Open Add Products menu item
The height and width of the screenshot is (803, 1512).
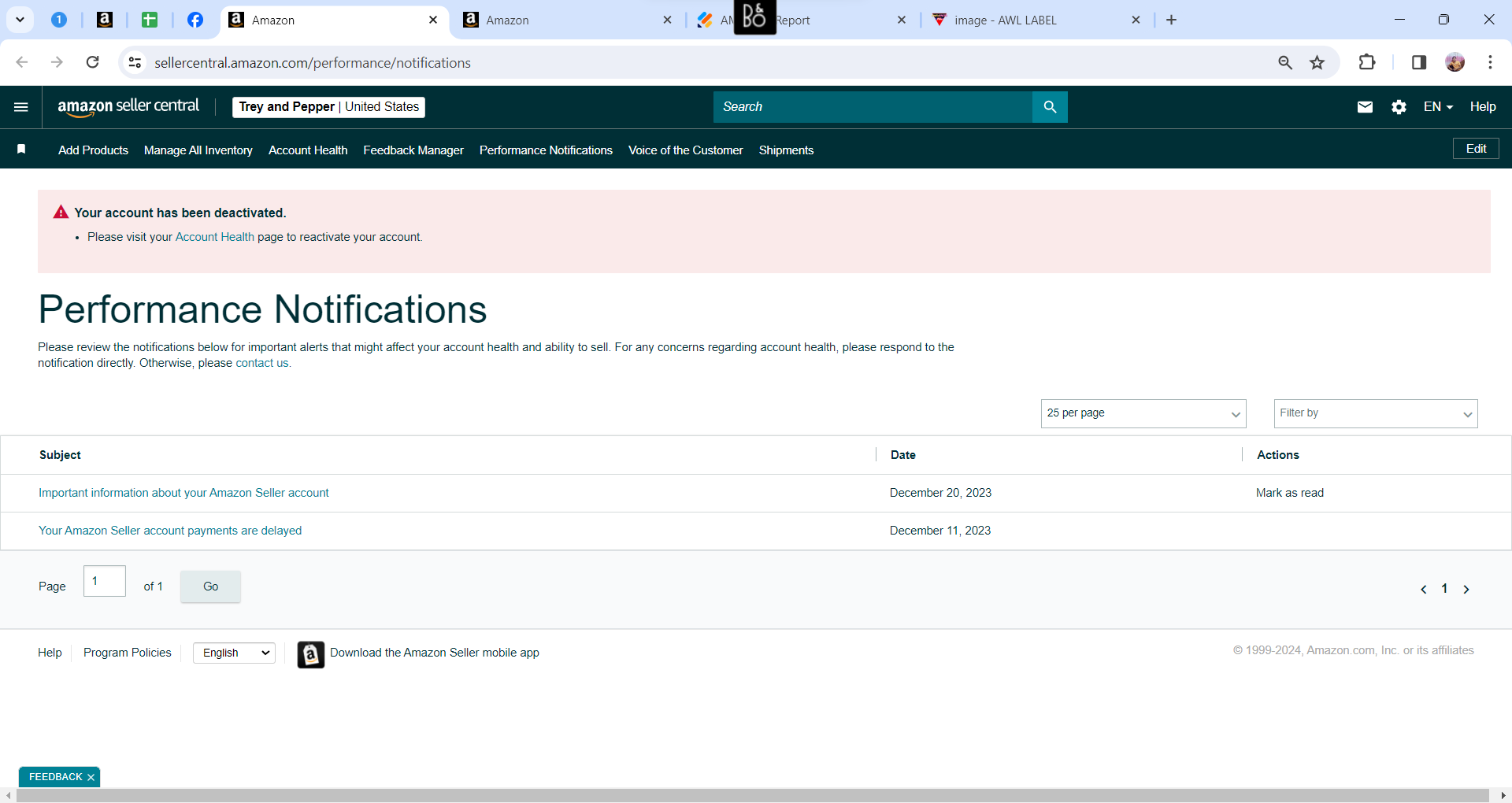tap(93, 150)
